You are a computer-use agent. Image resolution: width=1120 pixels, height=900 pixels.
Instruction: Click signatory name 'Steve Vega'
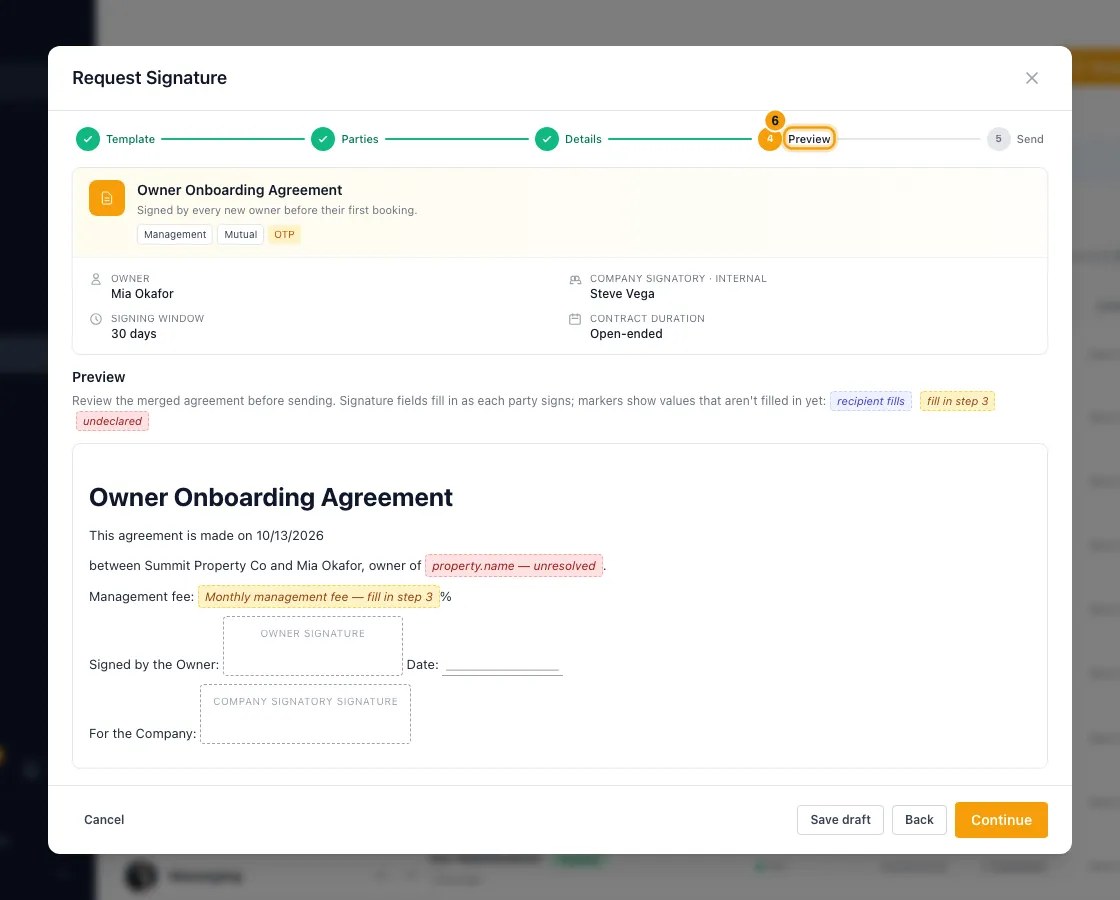click(x=622, y=294)
